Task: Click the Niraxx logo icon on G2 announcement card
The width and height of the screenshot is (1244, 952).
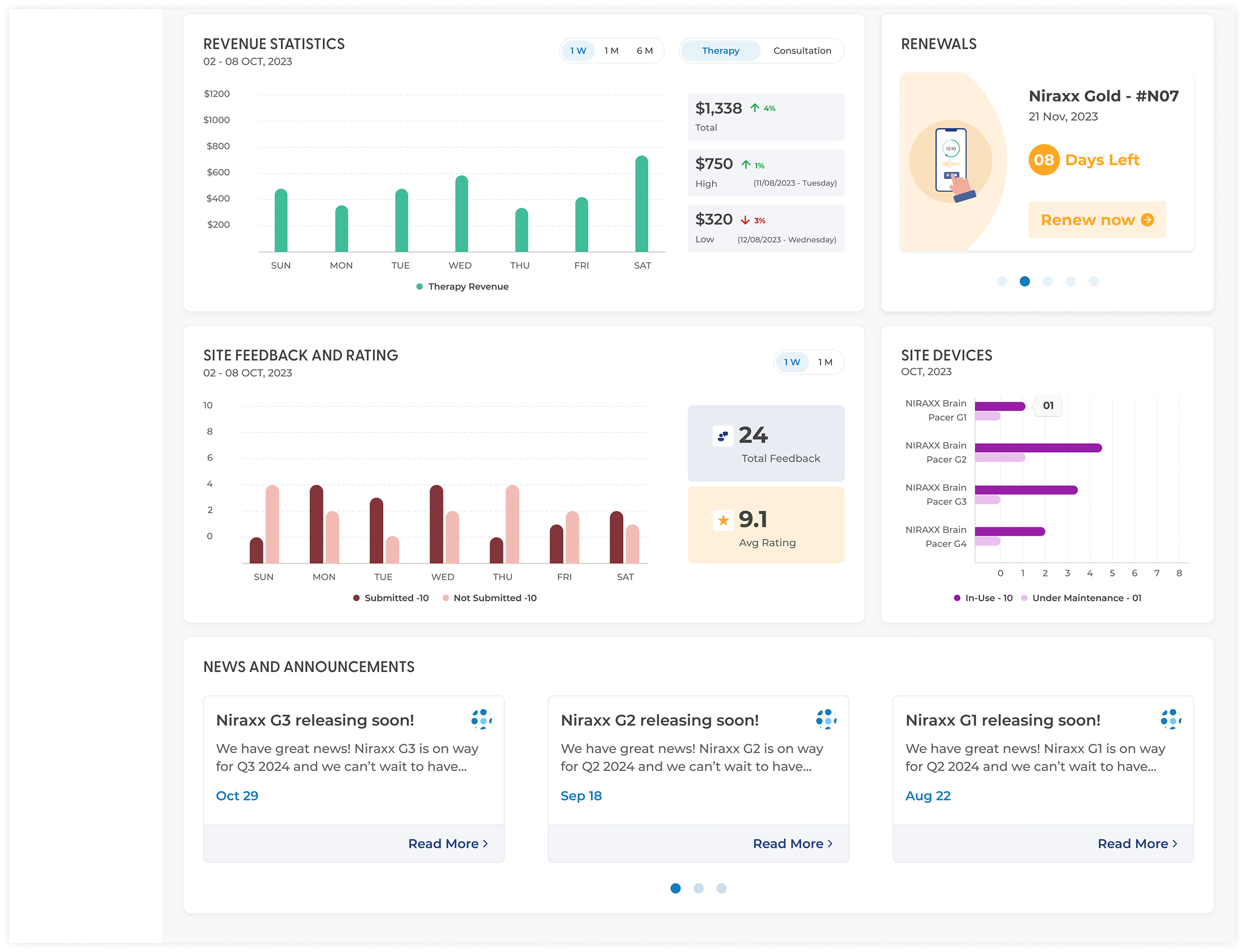Action: pos(827,719)
